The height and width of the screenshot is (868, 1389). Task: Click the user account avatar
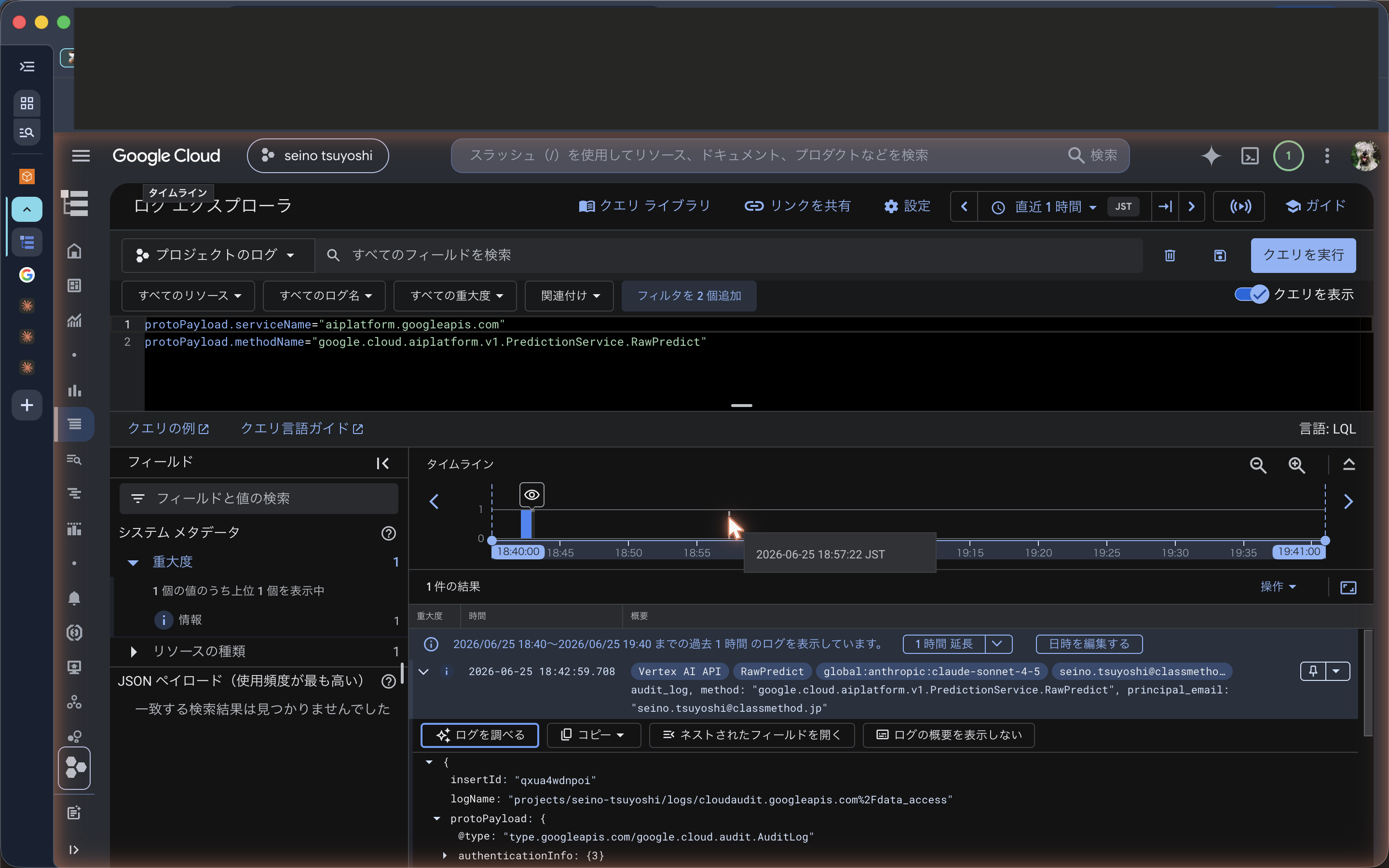click(x=1364, y=156)
